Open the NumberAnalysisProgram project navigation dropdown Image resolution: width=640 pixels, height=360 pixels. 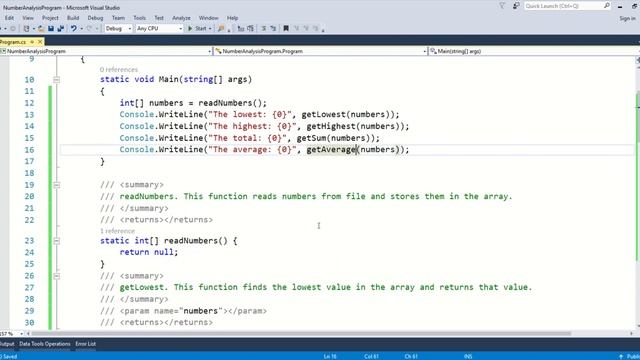[x=106, y=51]
